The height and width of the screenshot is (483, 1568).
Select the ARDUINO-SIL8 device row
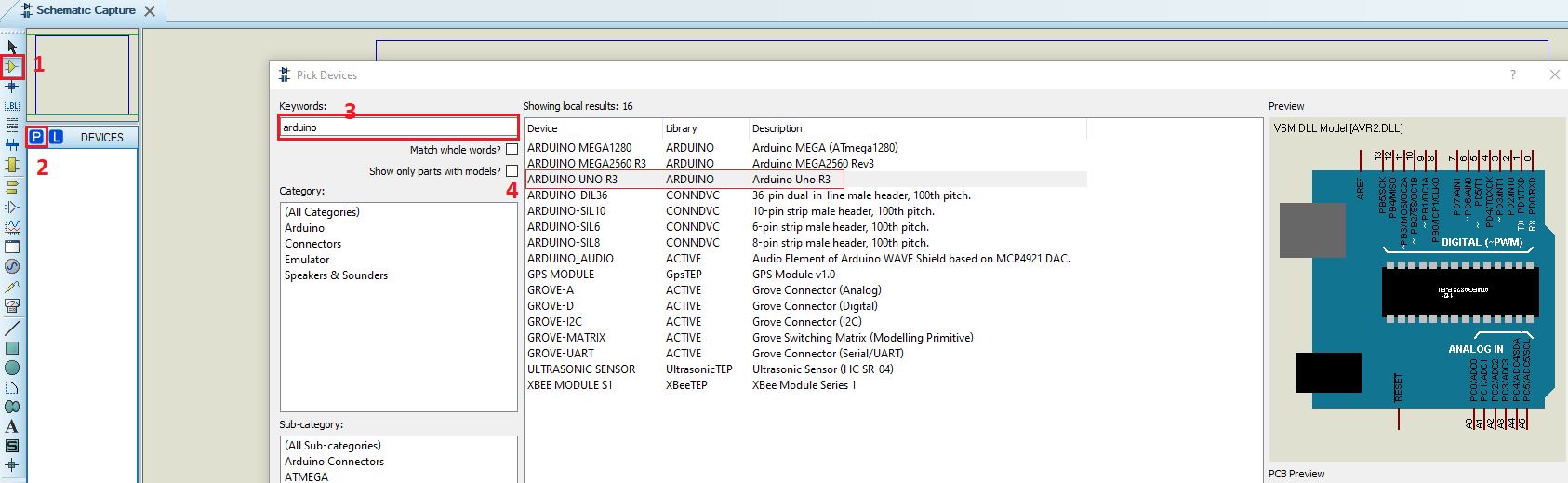pyautogui.click(x=805, y=243)
